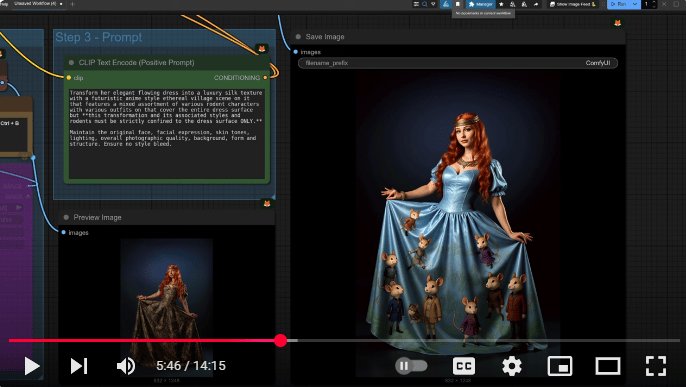Enter full screen mode
Viewport: 686px width, 387px height.
click(656, 366)
